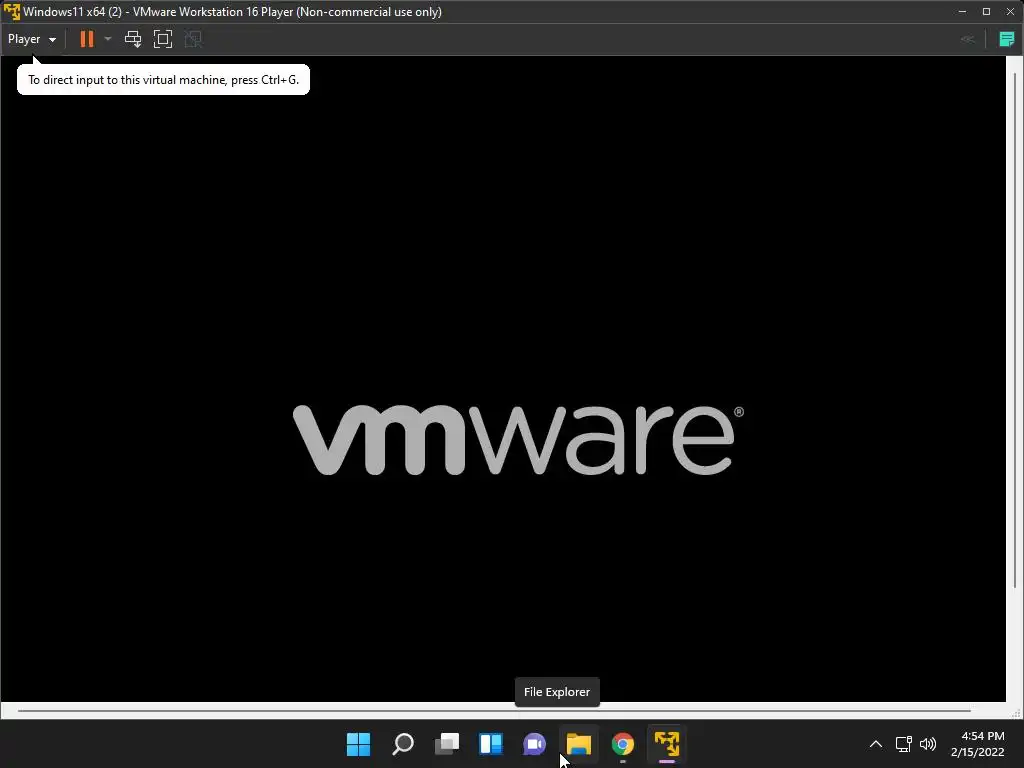Maximize the VMware Player window
The width and height of the screenshot is (1024, 768).
click(x=986, y=12)
